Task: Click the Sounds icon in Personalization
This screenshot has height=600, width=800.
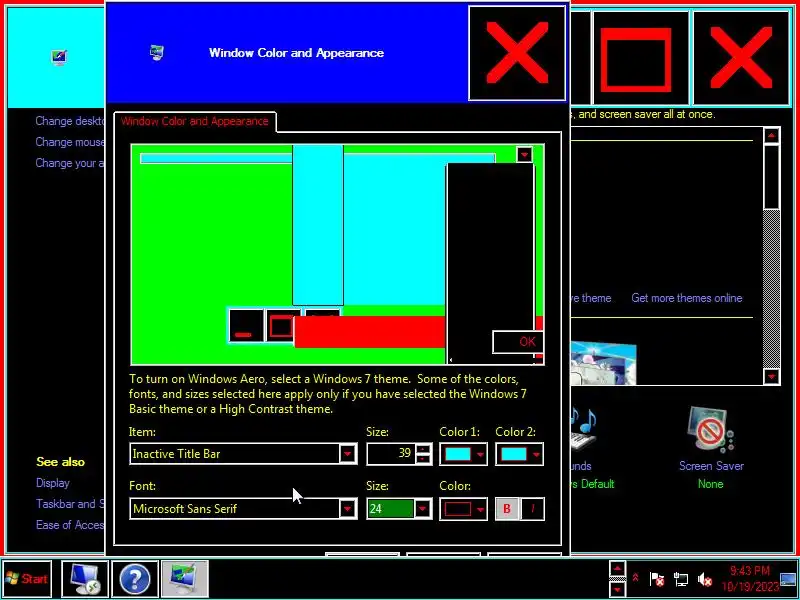Action: [583, 430]
